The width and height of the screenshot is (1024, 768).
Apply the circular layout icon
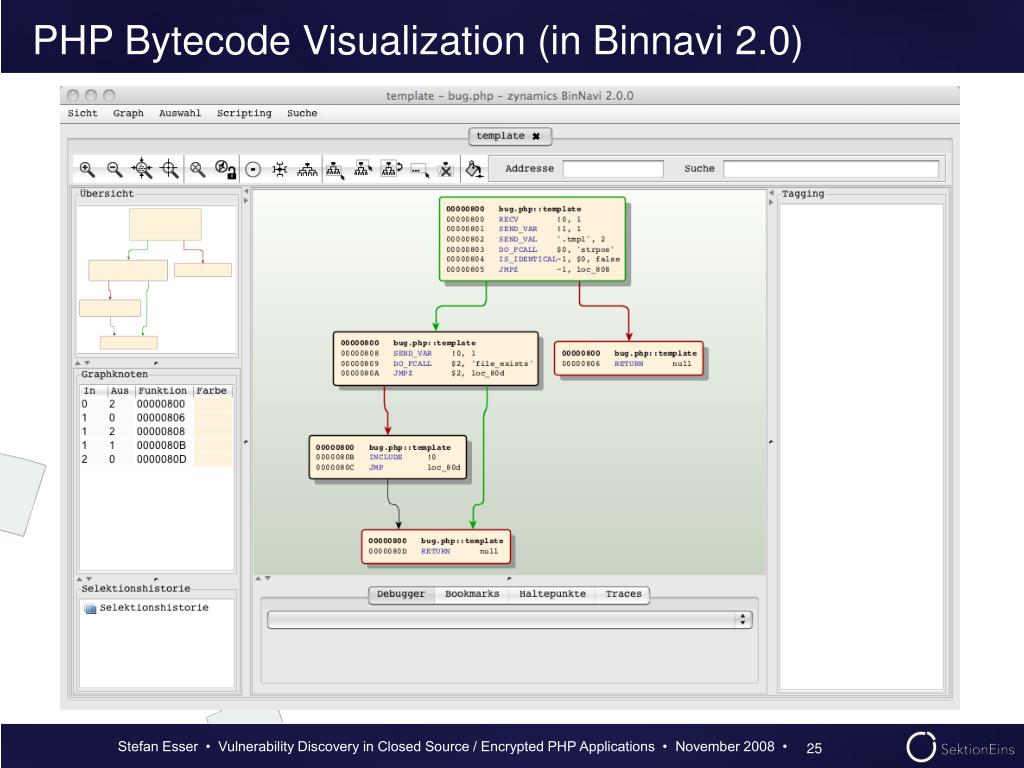[253, 170]
